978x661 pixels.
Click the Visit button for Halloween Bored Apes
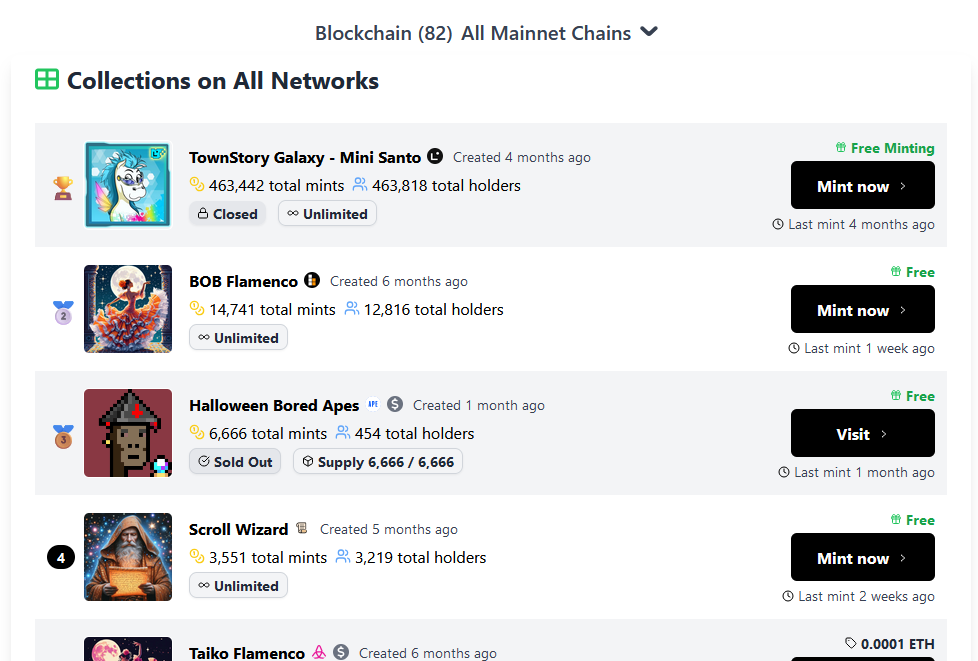click(862, 434)
